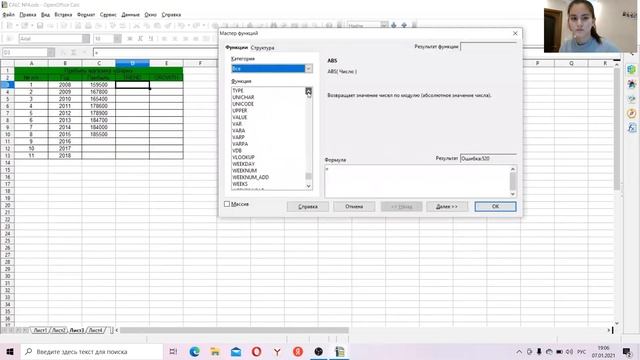Select the Функции tab in the dialog
640x360 pixels.
[236, 48]
